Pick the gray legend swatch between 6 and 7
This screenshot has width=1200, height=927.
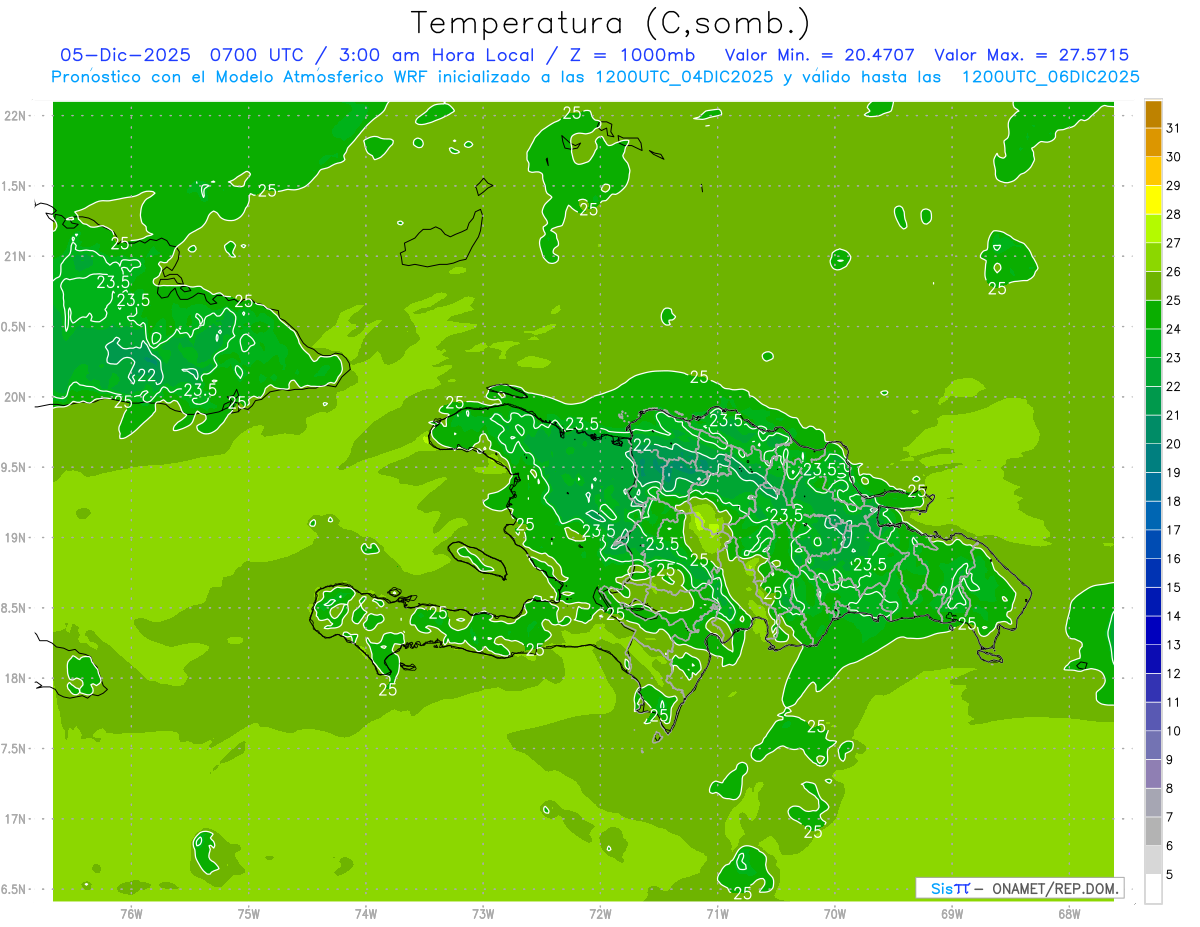1153,831
